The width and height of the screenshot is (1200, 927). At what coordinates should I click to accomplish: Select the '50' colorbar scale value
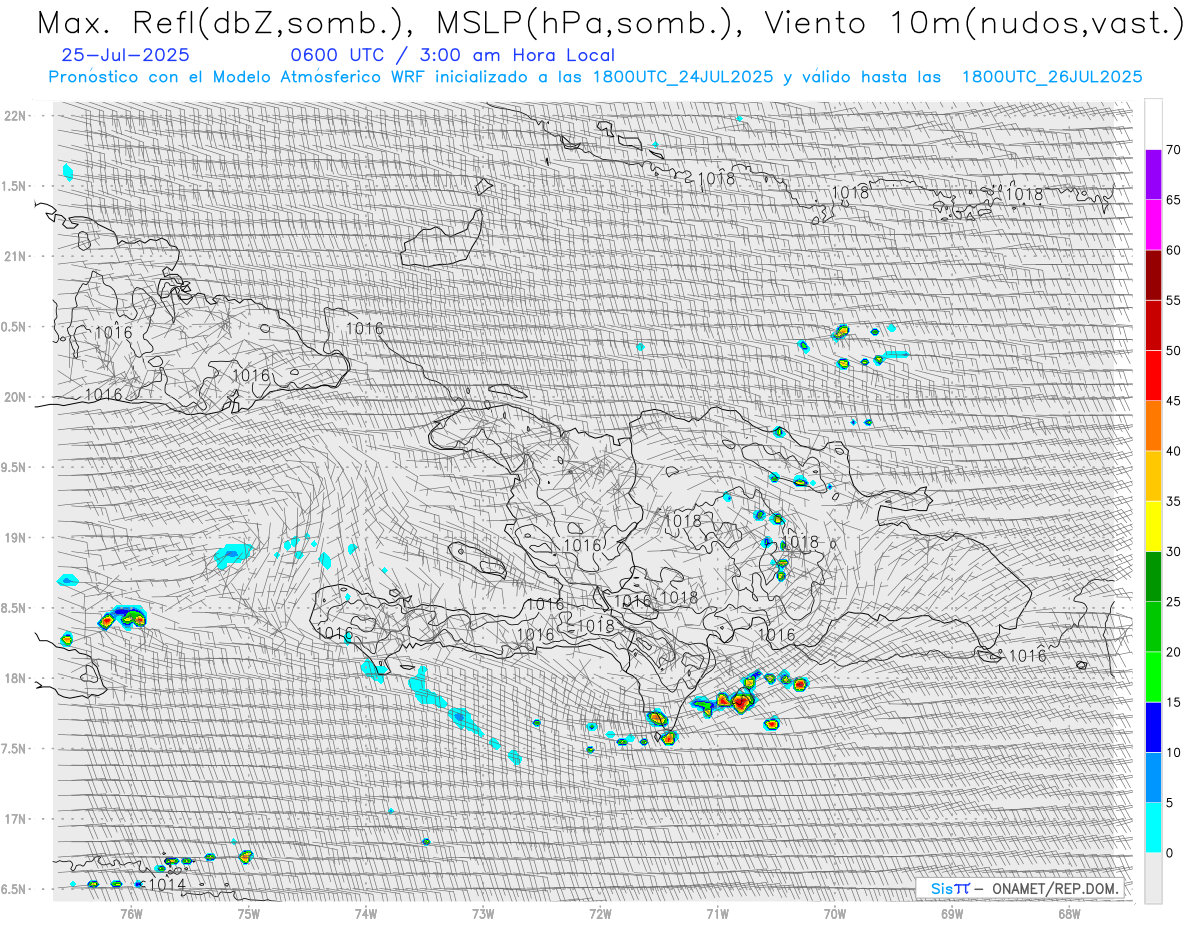pyautogui.click(x=1173, y=351)
